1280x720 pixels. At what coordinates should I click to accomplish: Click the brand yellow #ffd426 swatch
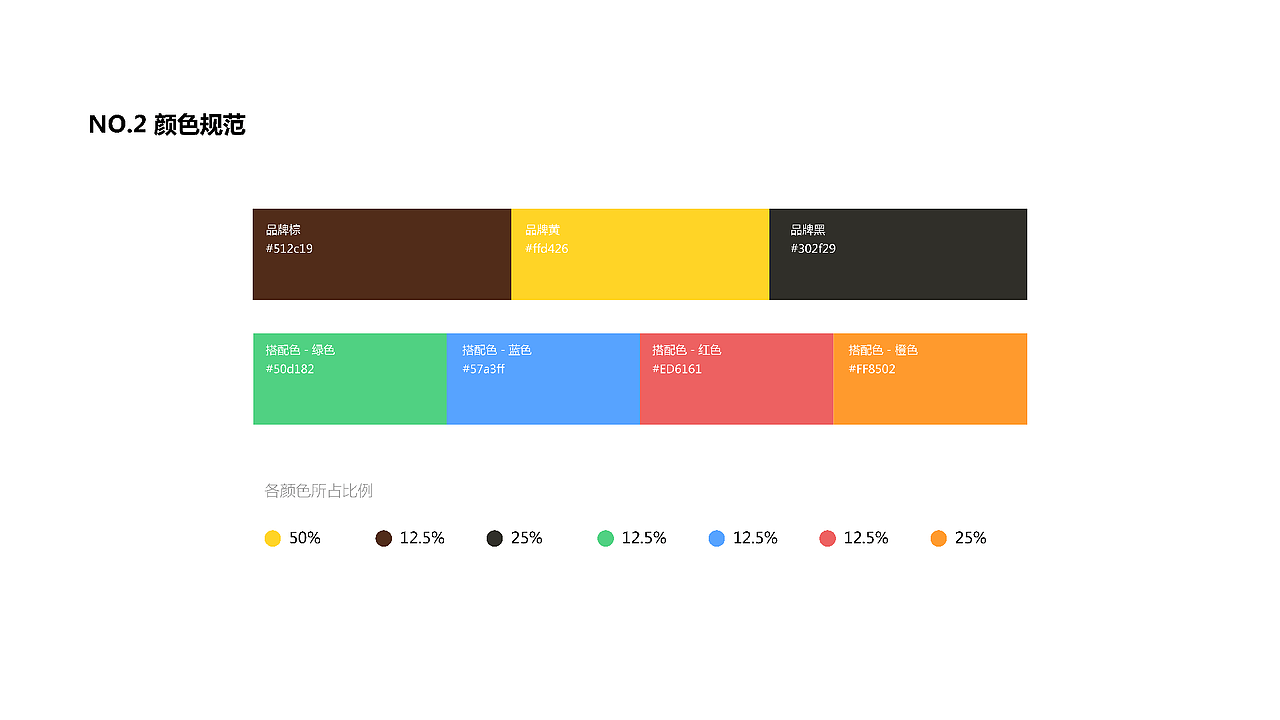pyautogui.click(x=640, y=254)
